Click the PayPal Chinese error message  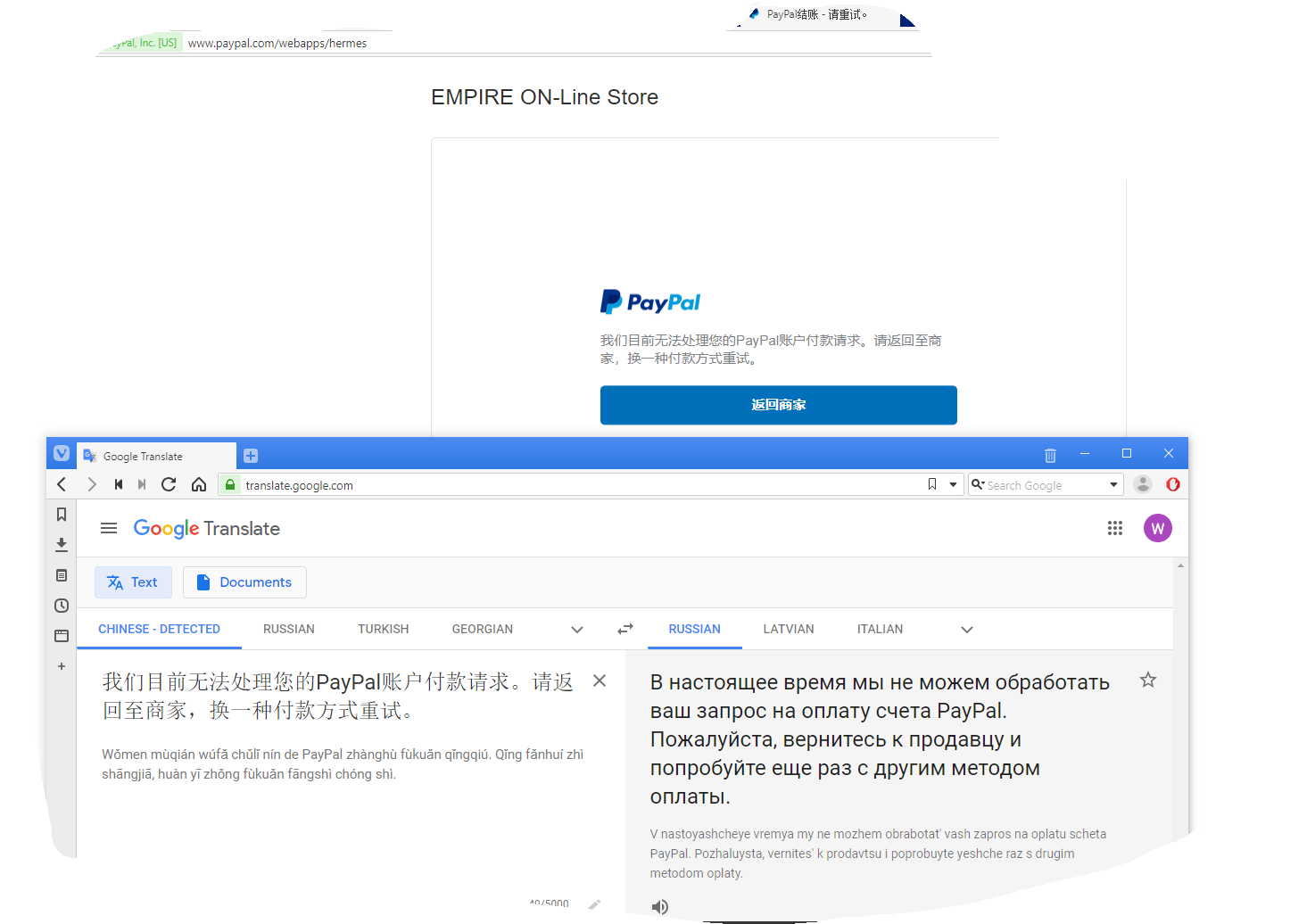pos(771,350)
